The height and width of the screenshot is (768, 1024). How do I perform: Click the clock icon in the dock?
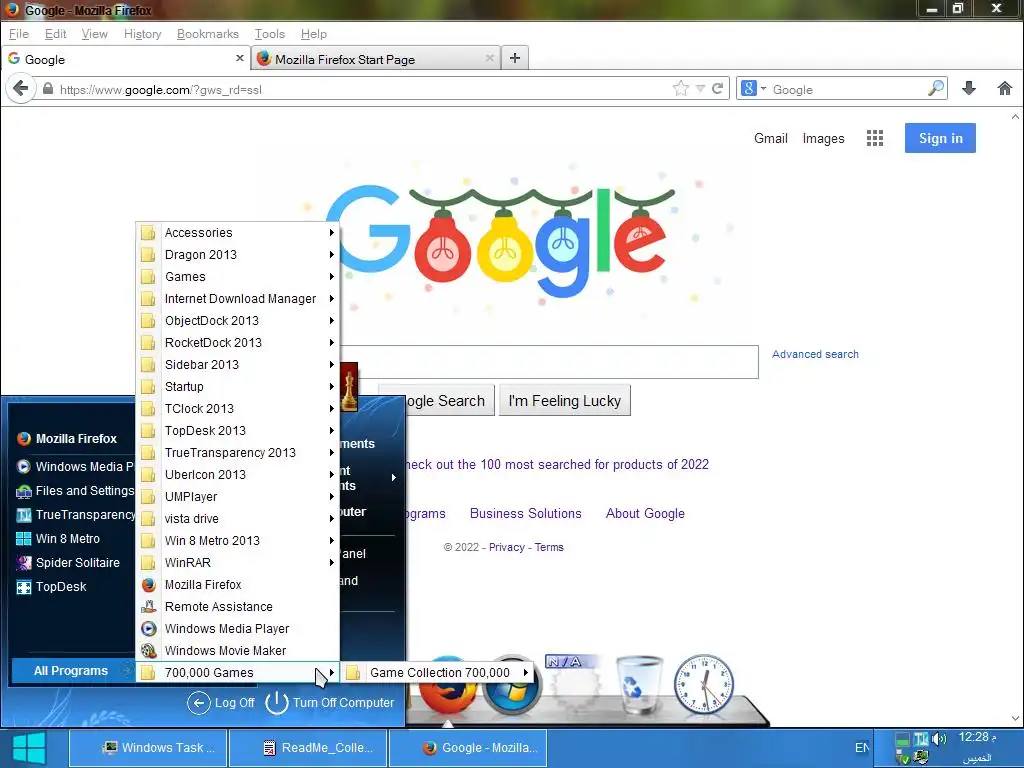(x=703, y=684)
